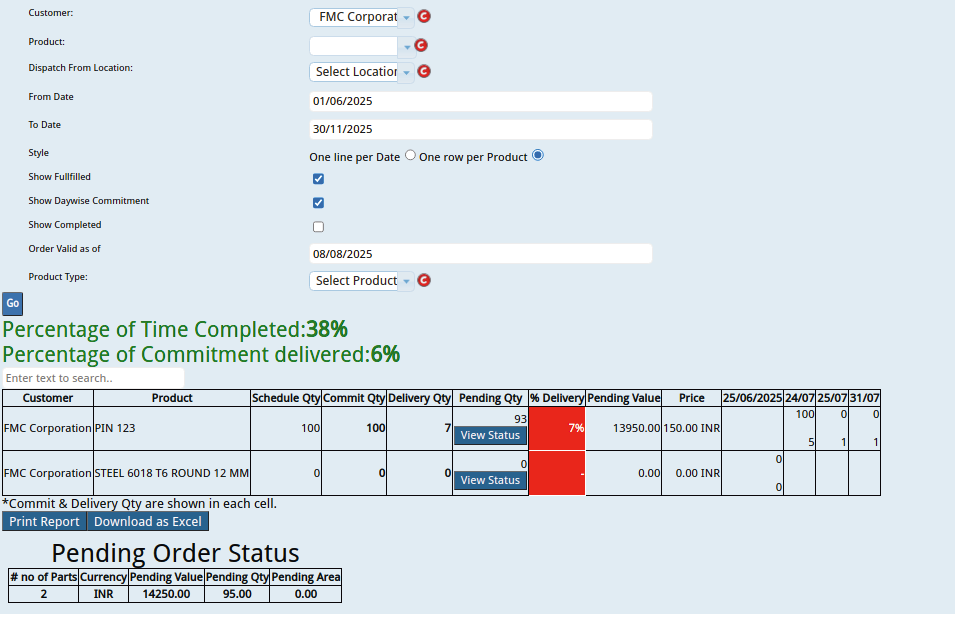Open the Customer dropdown
The height and width of the screenshot is (620, 955).
pos(361,17)
